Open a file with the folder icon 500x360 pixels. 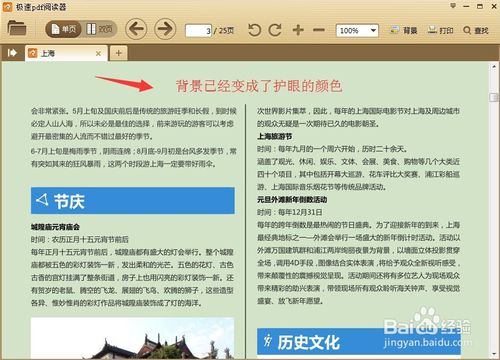[17, 28]
